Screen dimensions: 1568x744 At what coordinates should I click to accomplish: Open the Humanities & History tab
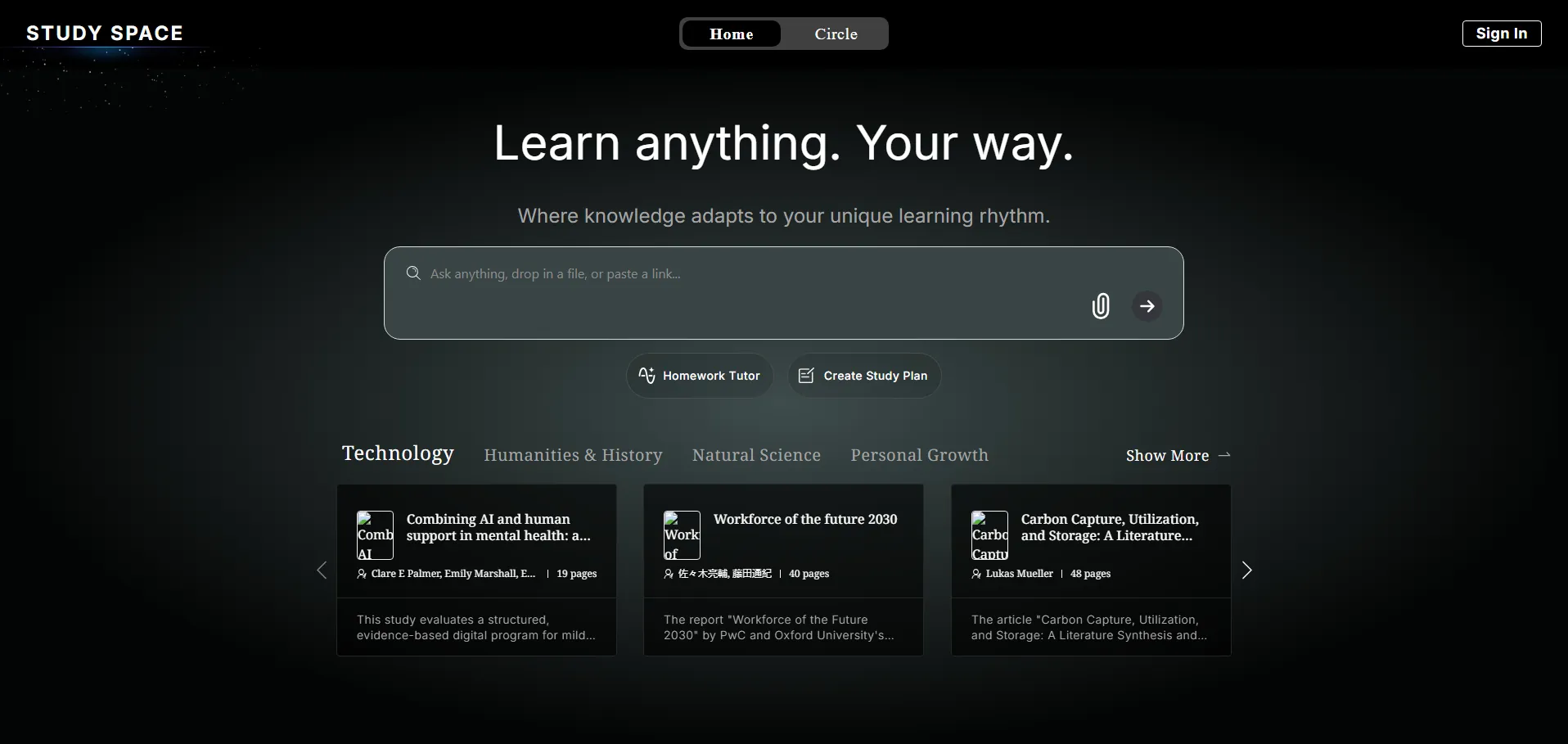point(573,455)
